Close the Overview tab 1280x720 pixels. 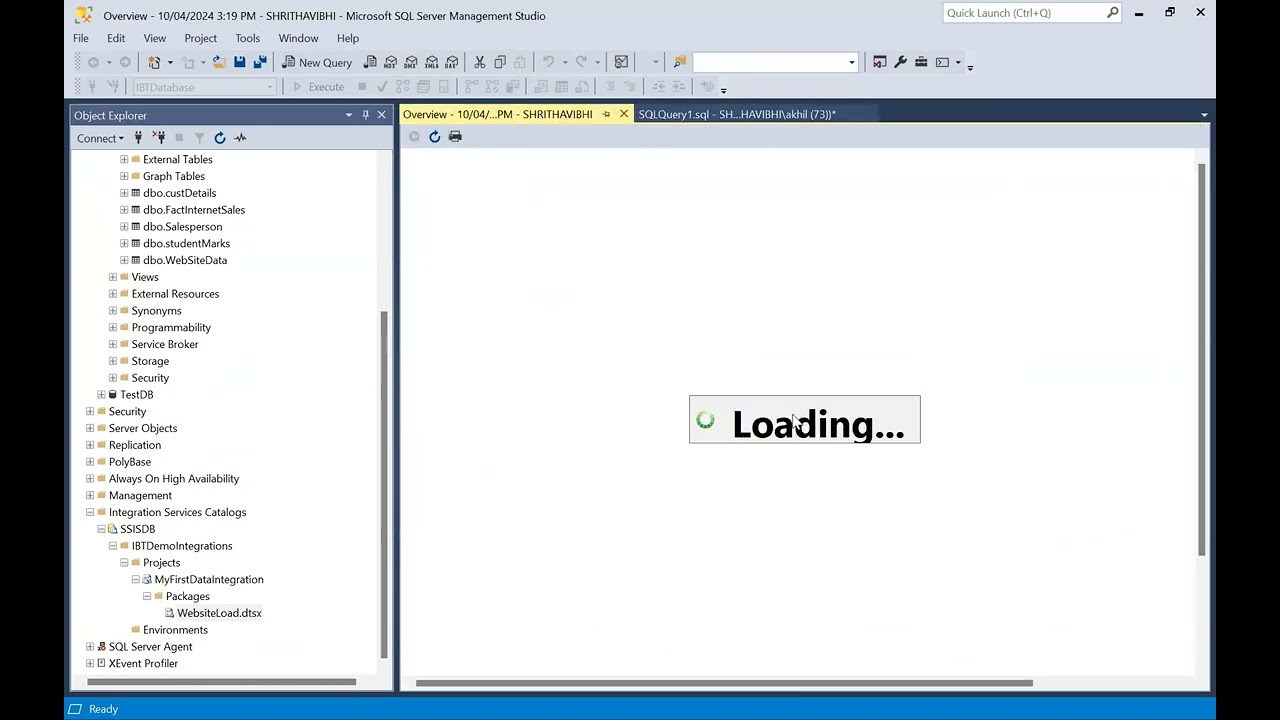(624, 114)
